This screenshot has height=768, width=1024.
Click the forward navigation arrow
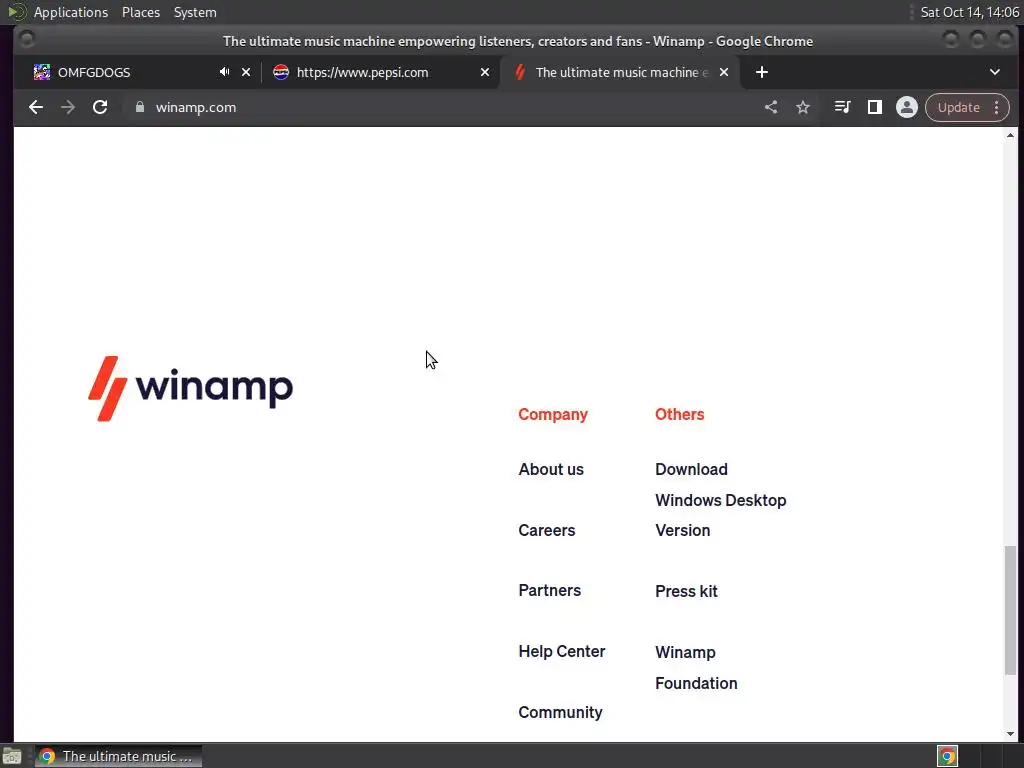tap(68, 107)
